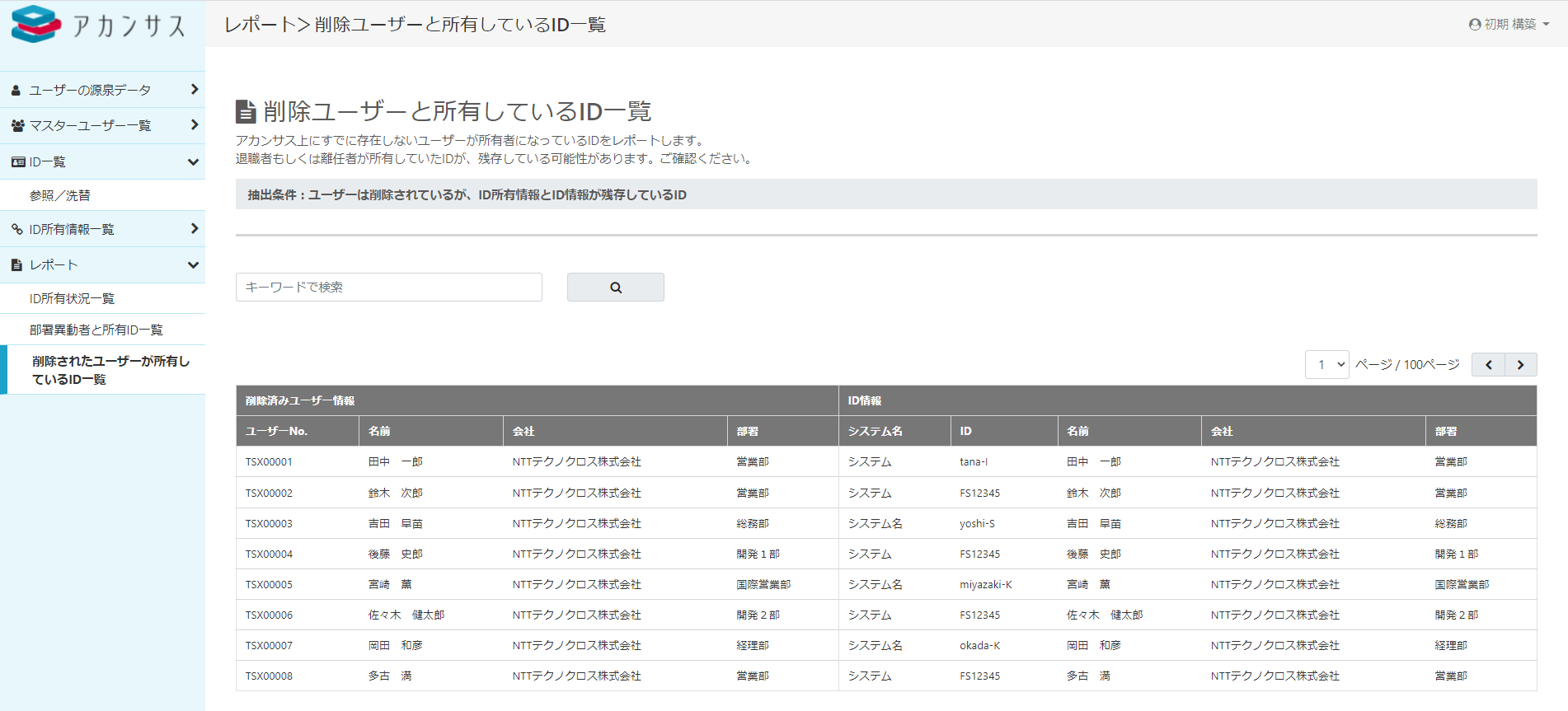Image resolution: width=1568 pixels, height=711 pixels.
Task: Click the 抽出条件 condition banner text
Action: (467, 195)
